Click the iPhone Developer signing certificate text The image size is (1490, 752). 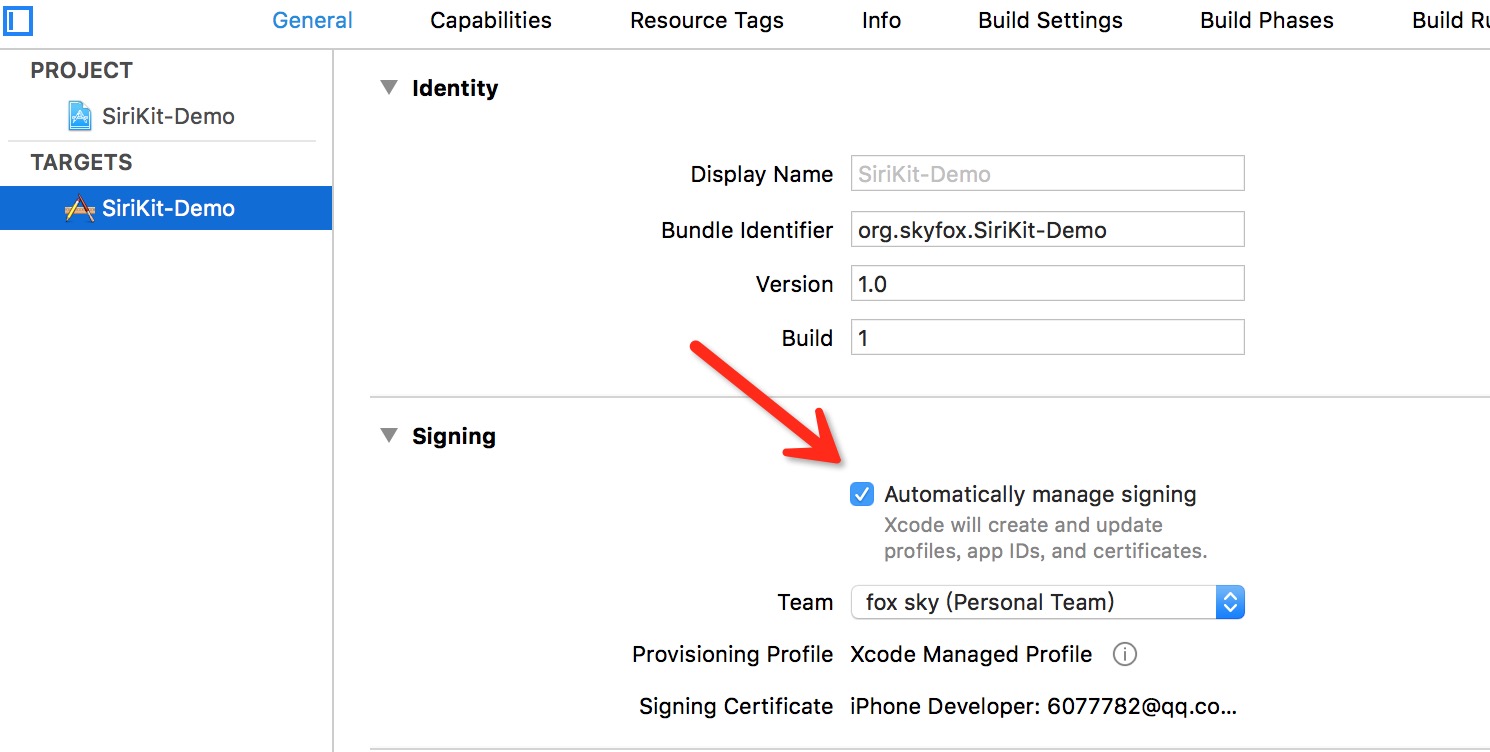coord(1044,706)
